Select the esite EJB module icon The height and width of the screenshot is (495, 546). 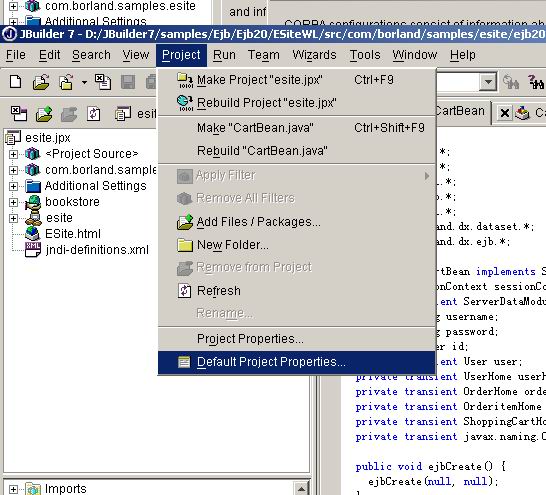pyautogui.click(x=33, y=218)
